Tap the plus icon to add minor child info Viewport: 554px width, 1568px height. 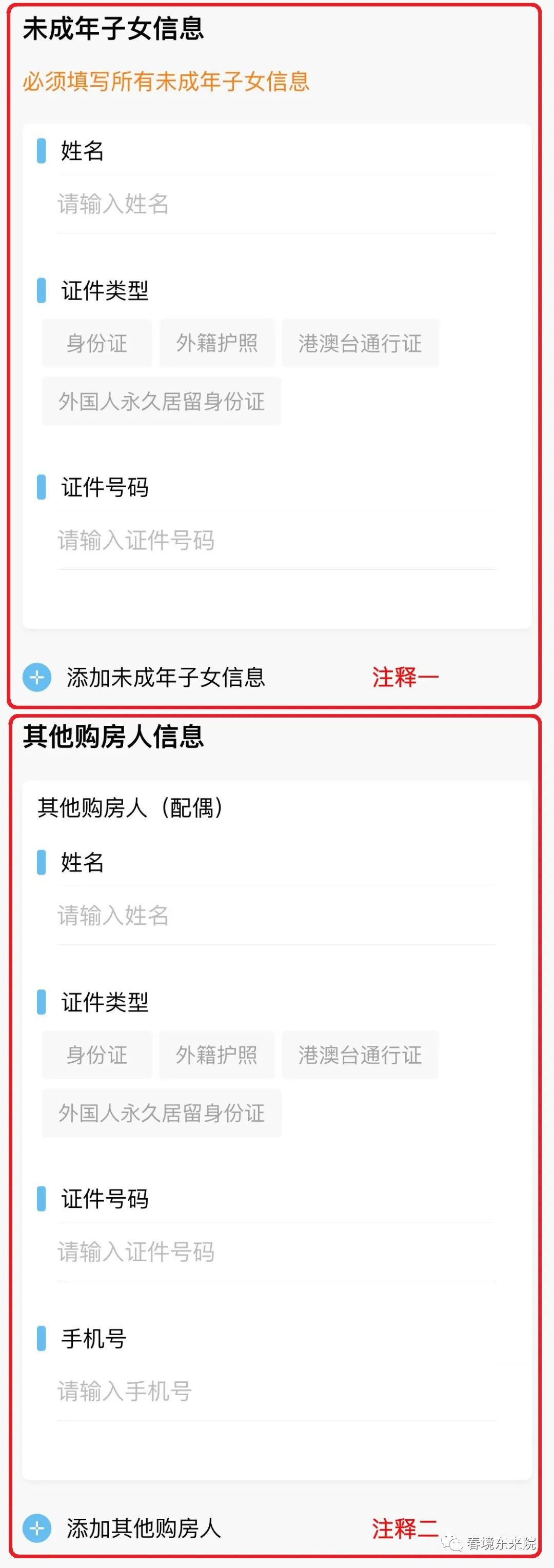[37, 678]
